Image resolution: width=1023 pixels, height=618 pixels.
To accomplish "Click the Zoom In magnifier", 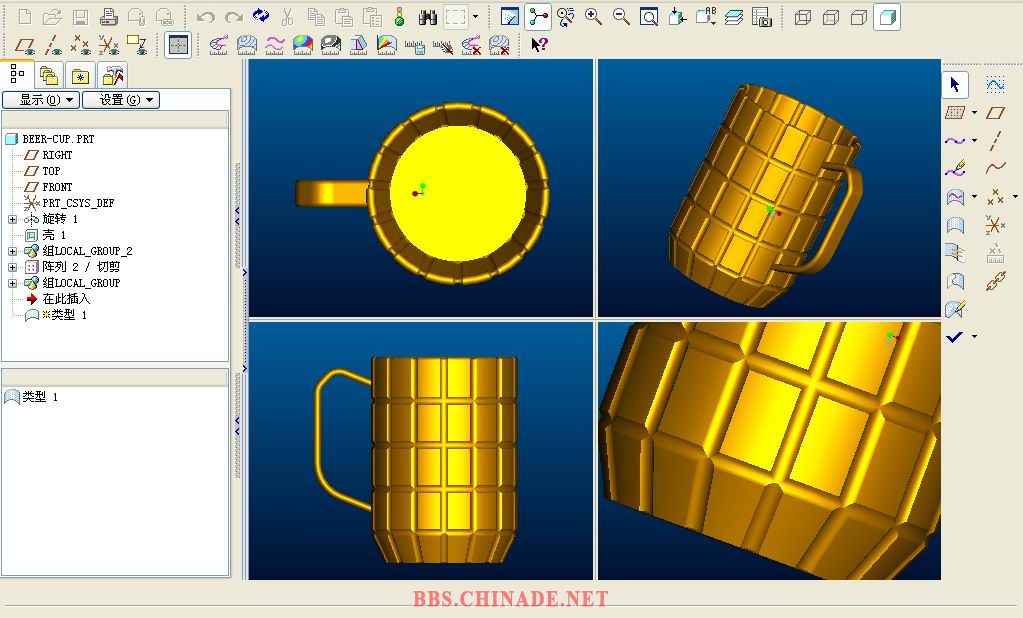I will [x=593, y=17].
